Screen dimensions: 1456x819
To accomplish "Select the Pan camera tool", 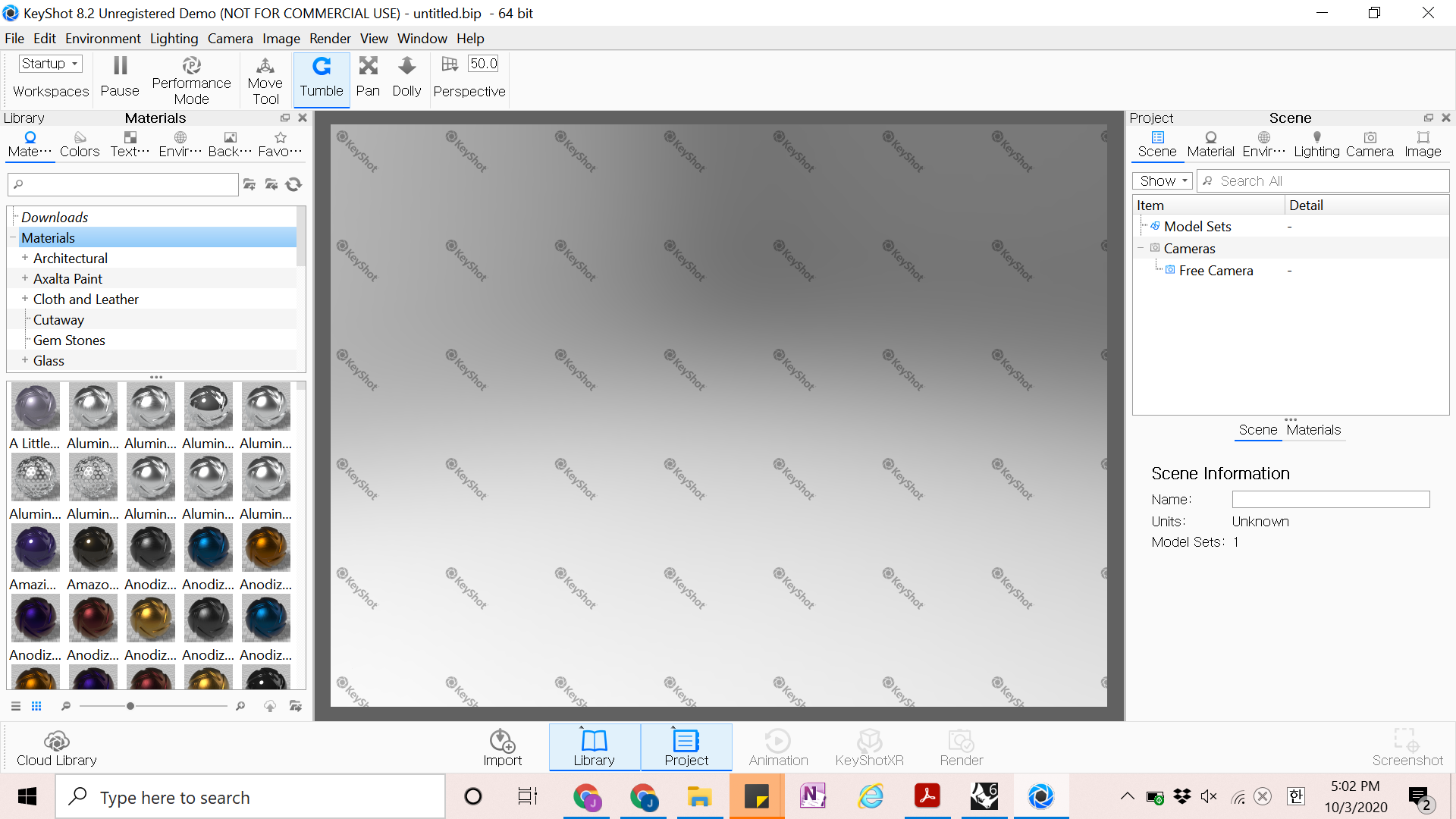I will (x=368, y=78).
